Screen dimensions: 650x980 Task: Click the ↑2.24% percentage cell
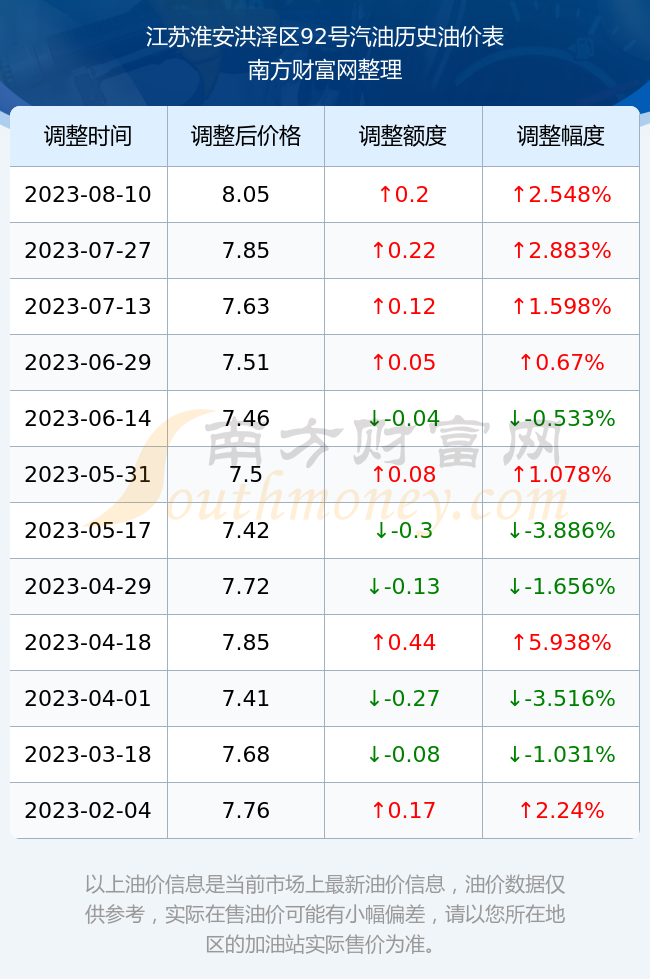point(561,810)
